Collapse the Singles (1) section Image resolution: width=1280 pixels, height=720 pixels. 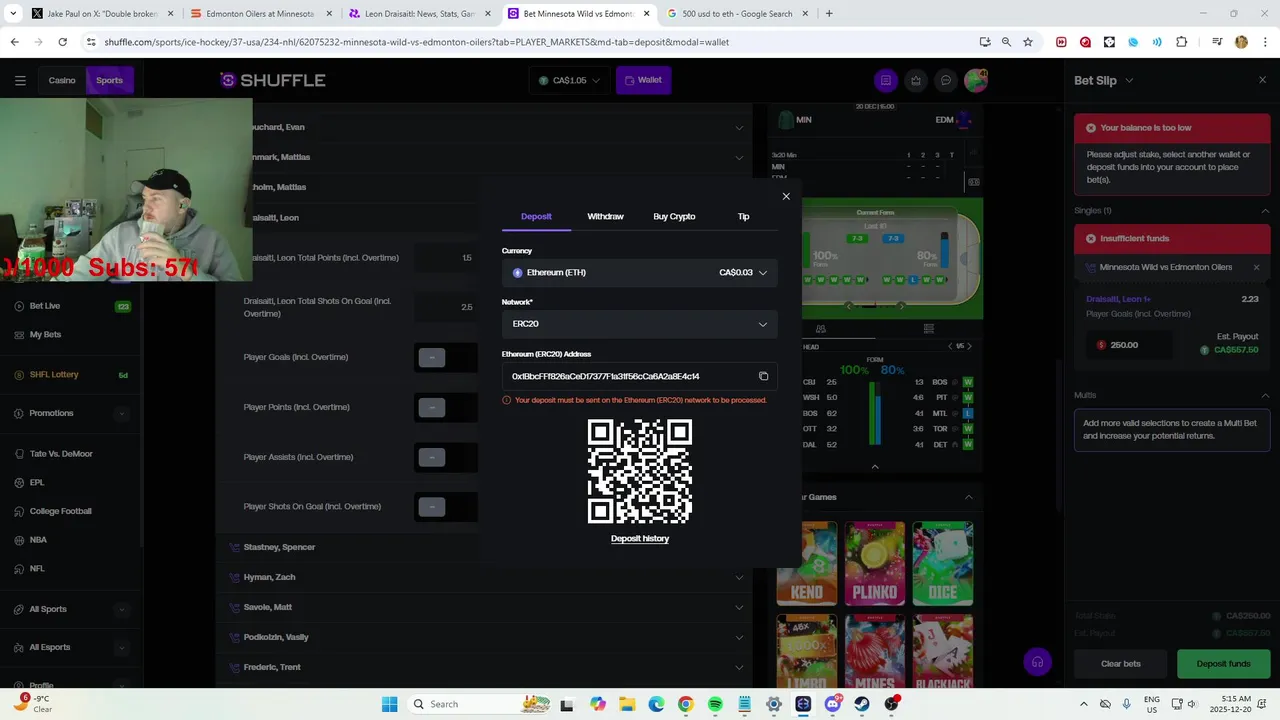point(1264,211)
